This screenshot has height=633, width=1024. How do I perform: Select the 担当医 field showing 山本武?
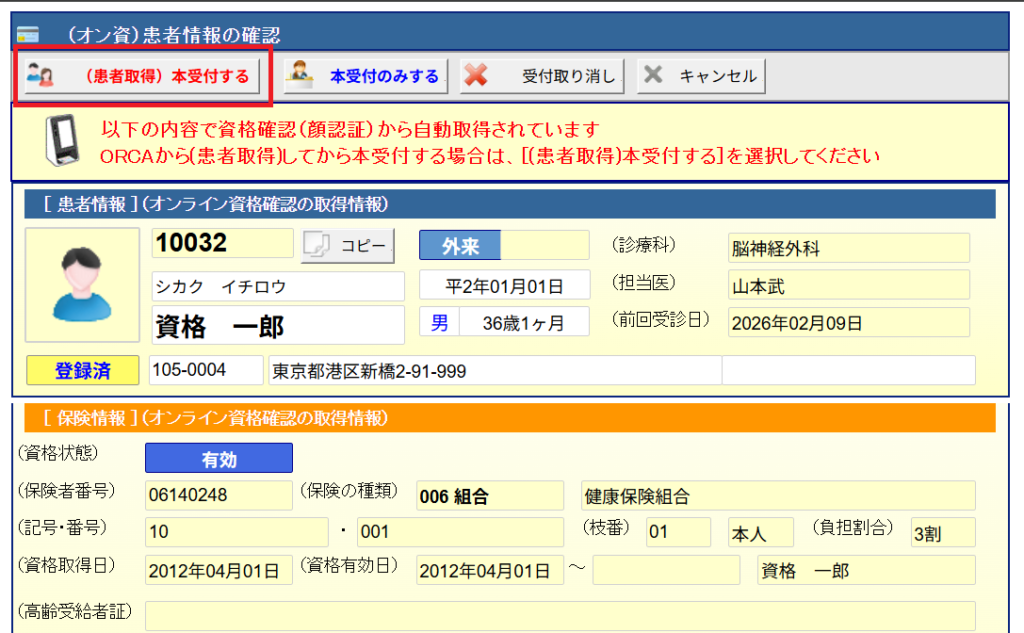(x=848, y=286)
